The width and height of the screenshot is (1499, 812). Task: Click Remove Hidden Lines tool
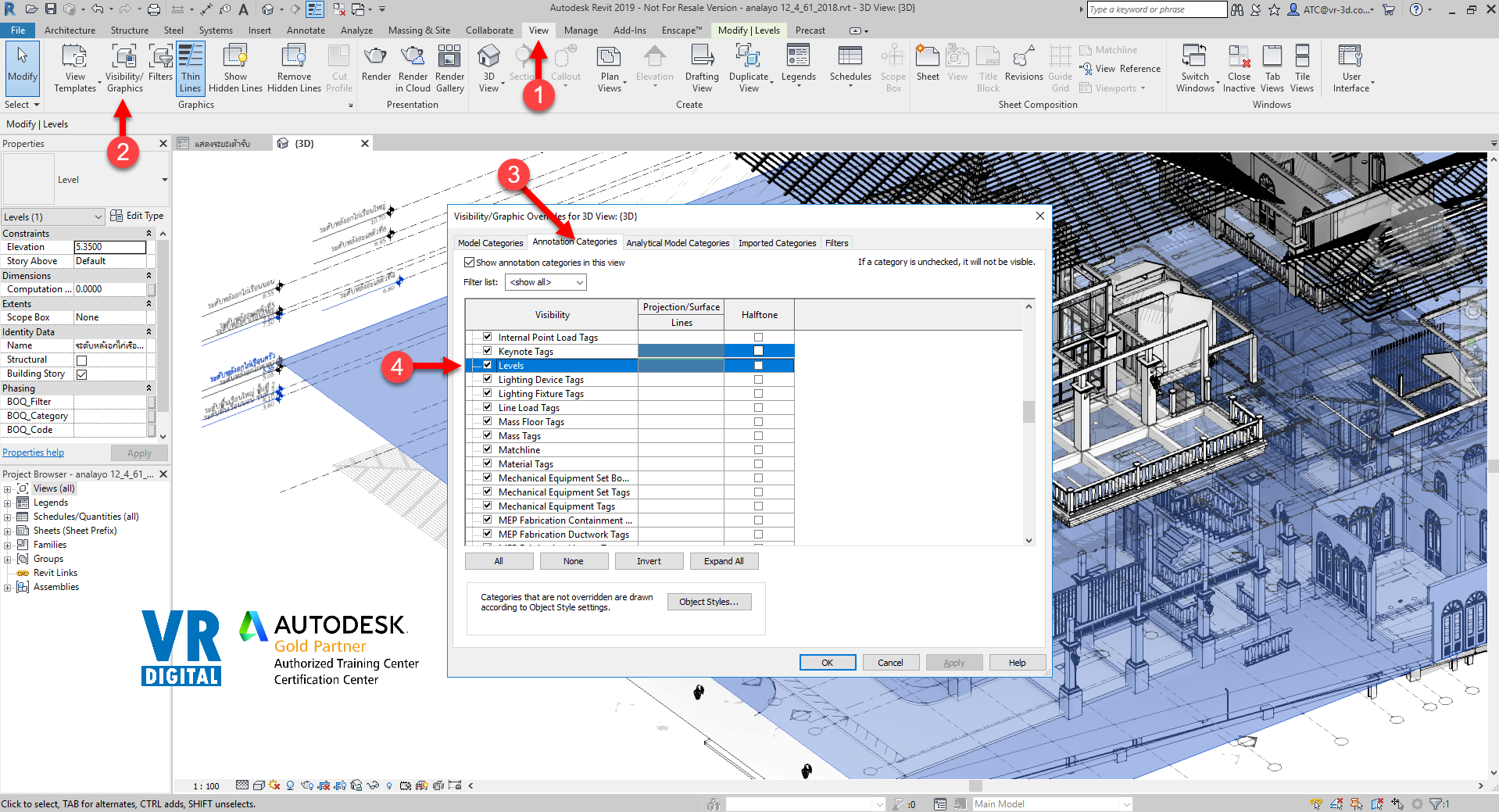[x=294, y=68]
